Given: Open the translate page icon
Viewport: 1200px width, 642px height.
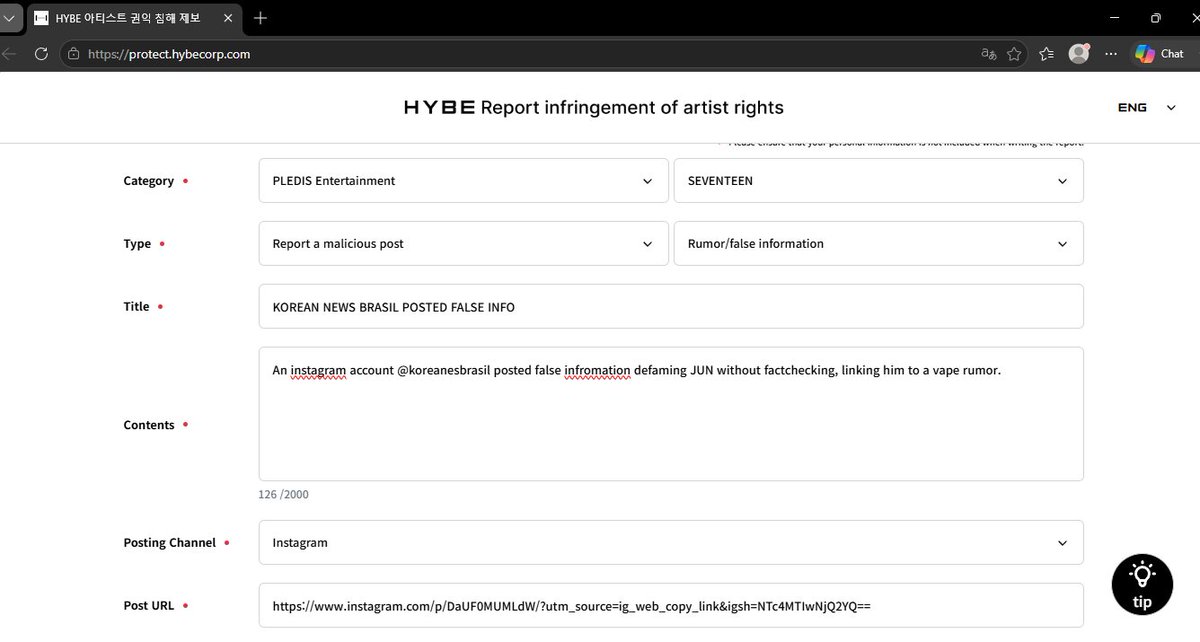Looking at the screenshot, I should tap(989, 54).
